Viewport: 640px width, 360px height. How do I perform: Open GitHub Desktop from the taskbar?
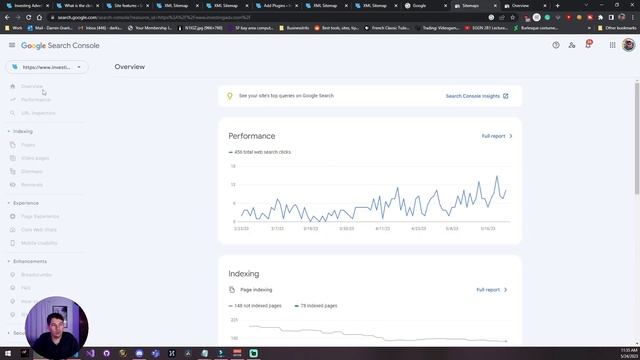tap(107, 353)
